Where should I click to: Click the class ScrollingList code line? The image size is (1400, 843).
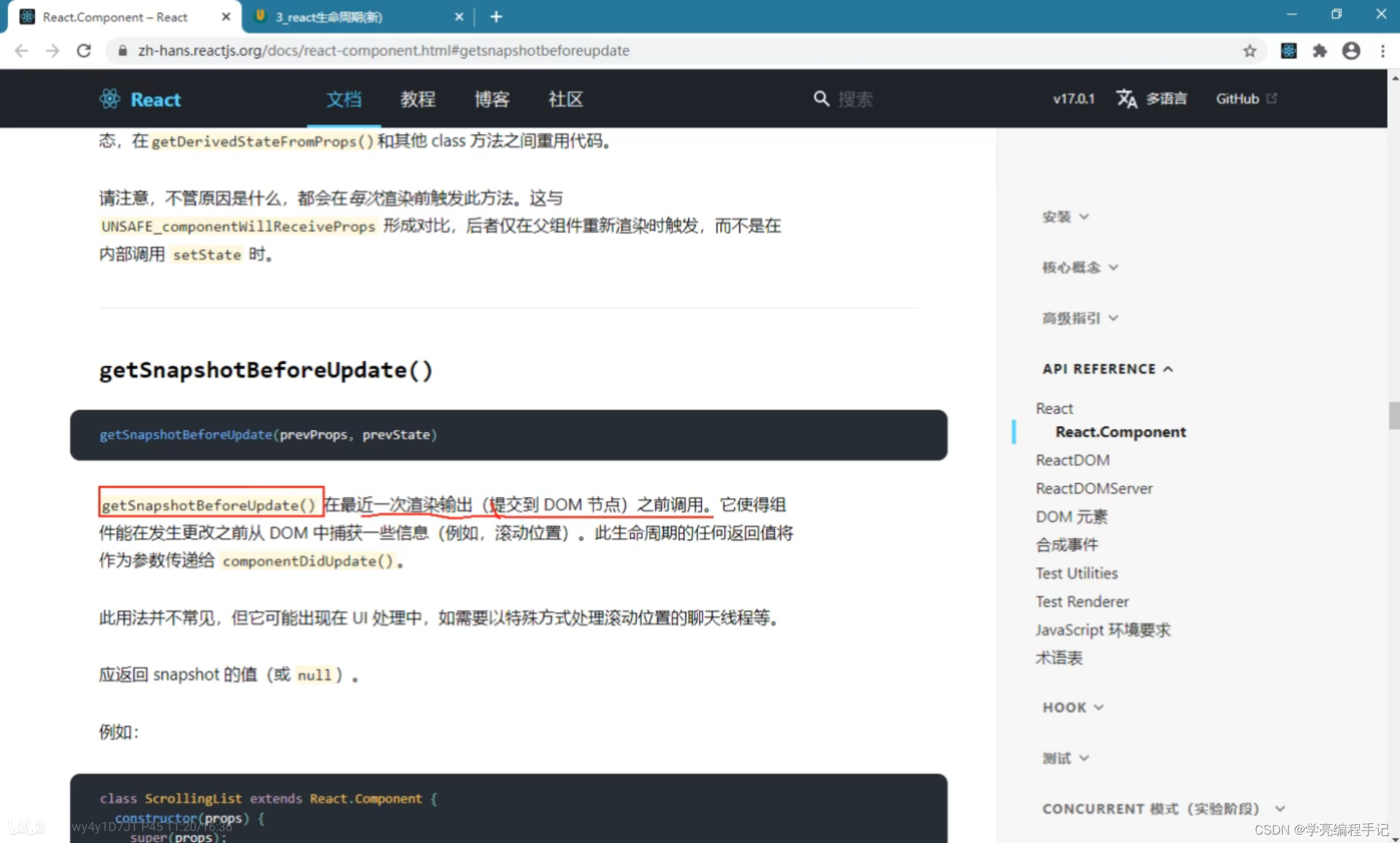point(268,798)
